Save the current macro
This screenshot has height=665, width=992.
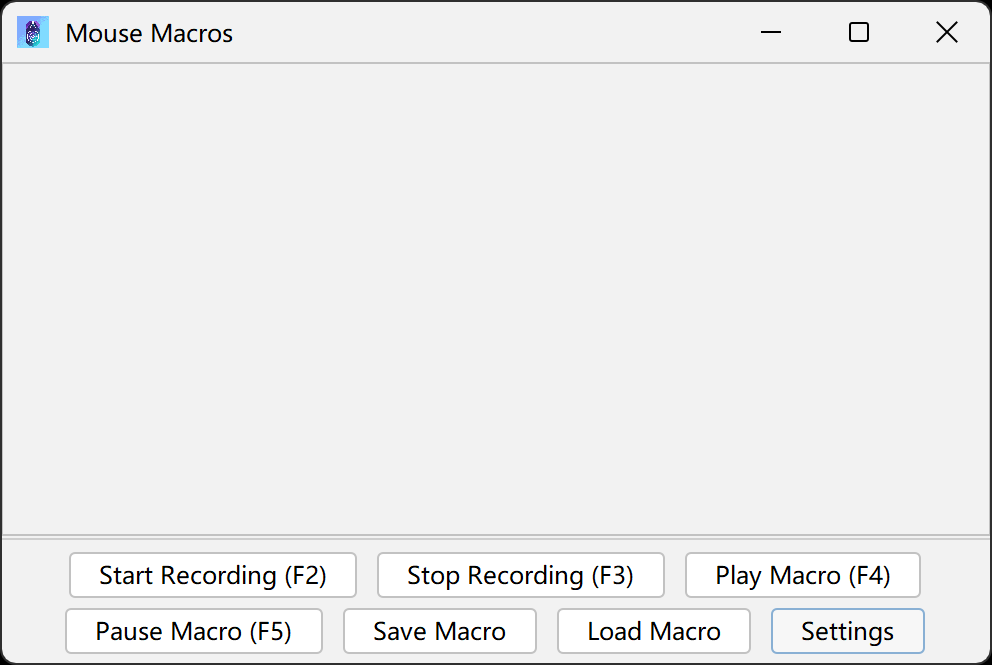(x=439, y=631)
